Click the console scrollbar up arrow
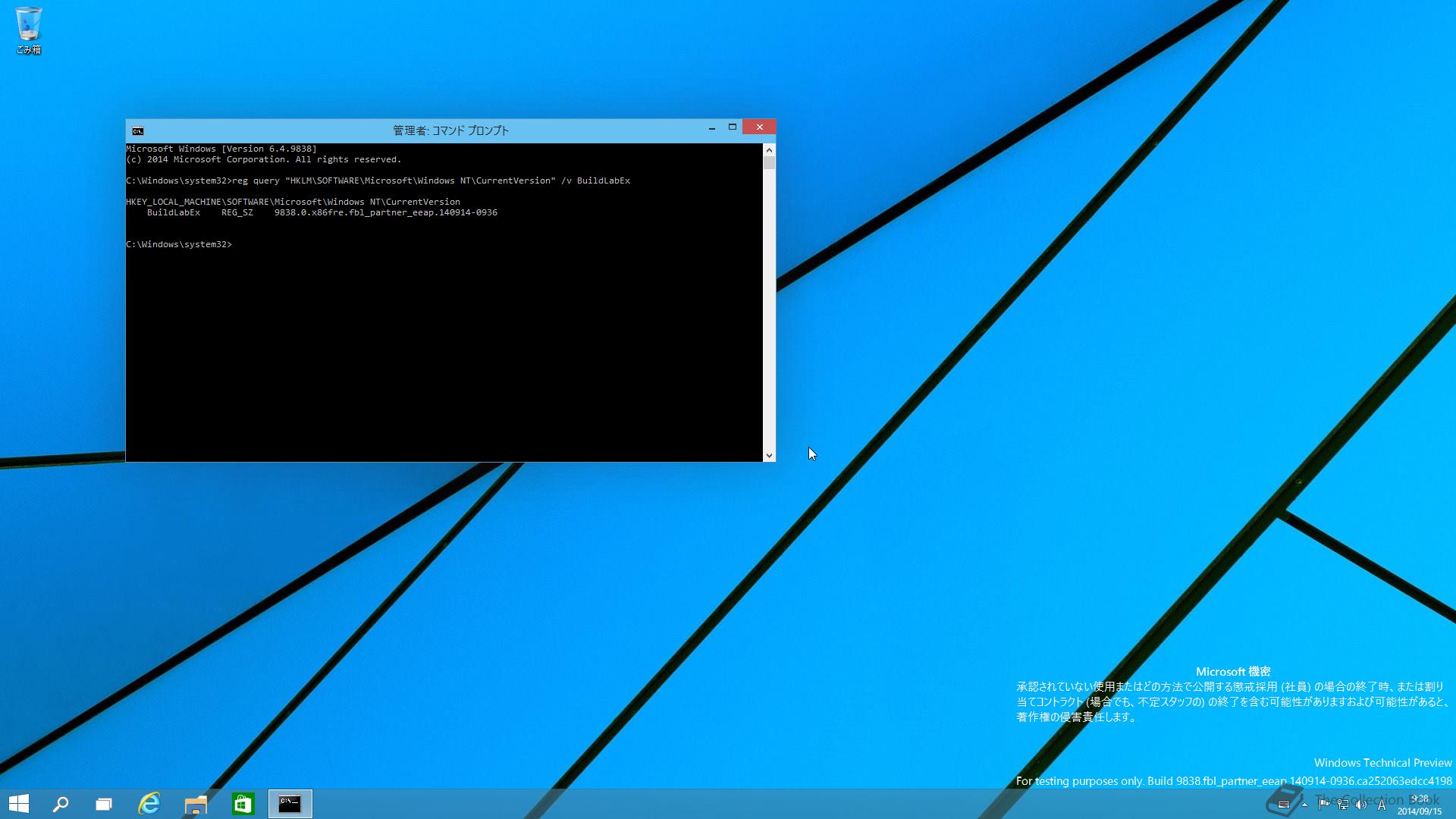This screenshot has width=1456, height=819. (769, 149)
